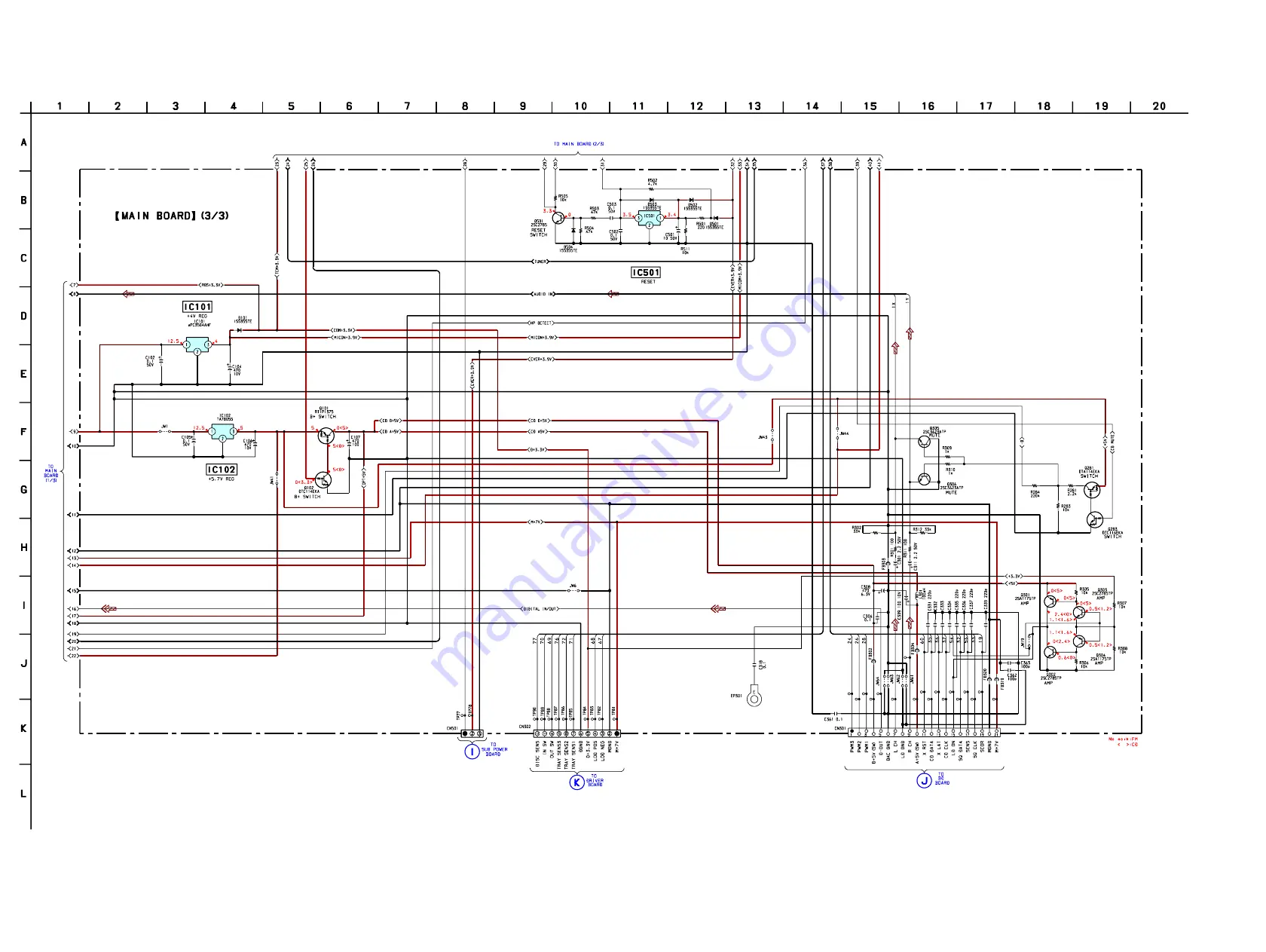
Task: Click row letter F in the grid margin
Action: tap(23, 432)
